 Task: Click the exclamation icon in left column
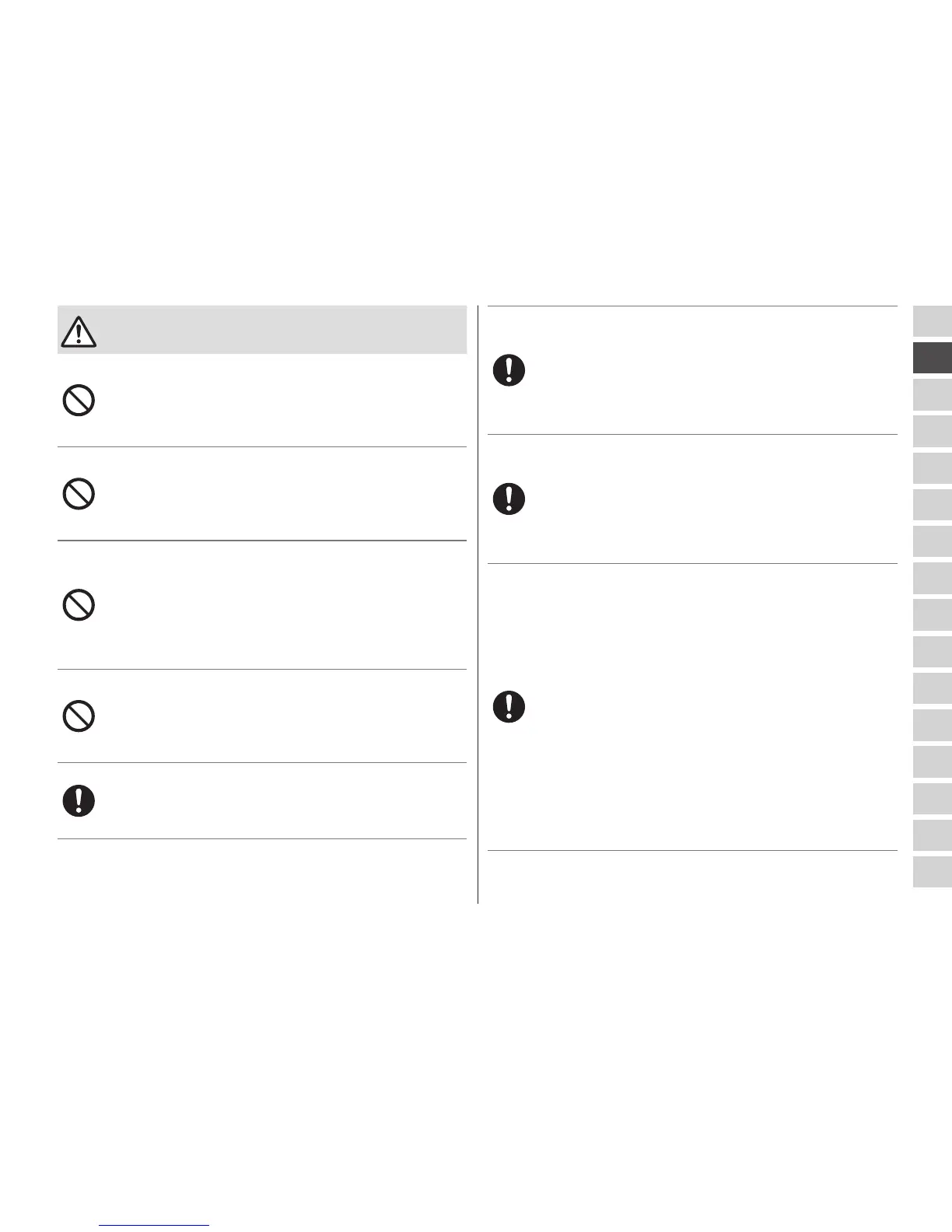(79, 800)
